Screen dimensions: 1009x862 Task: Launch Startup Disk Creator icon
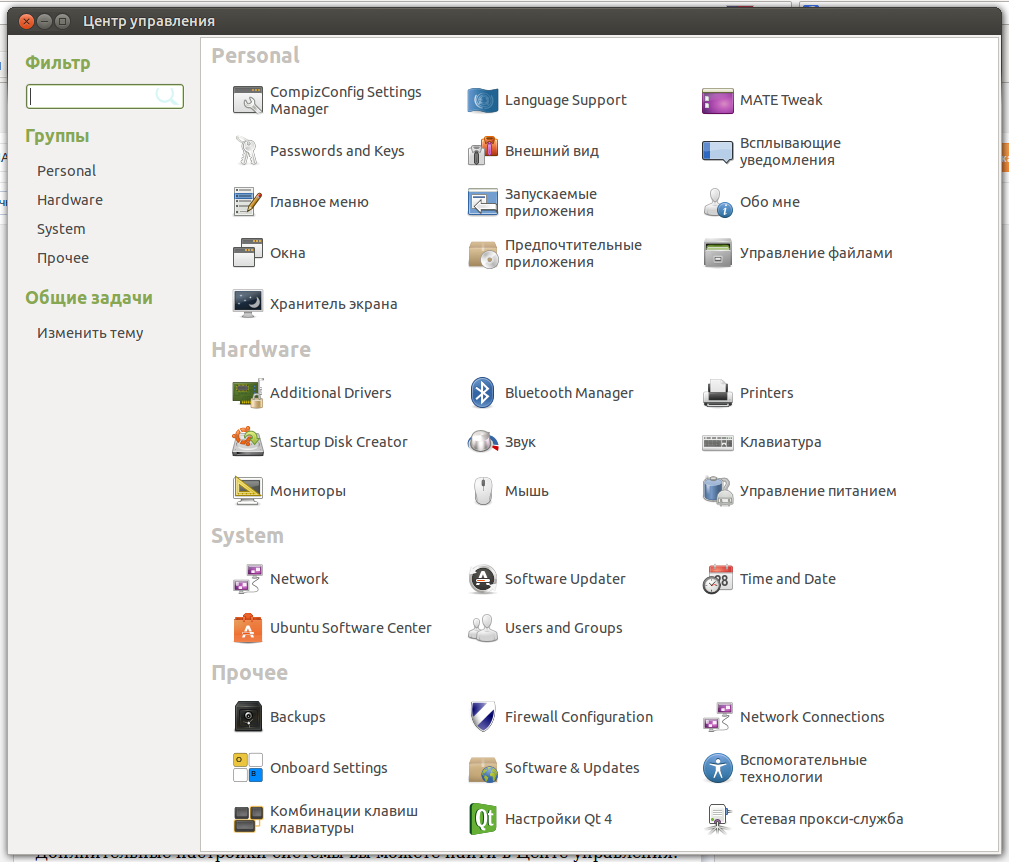(x=248, y=442)
